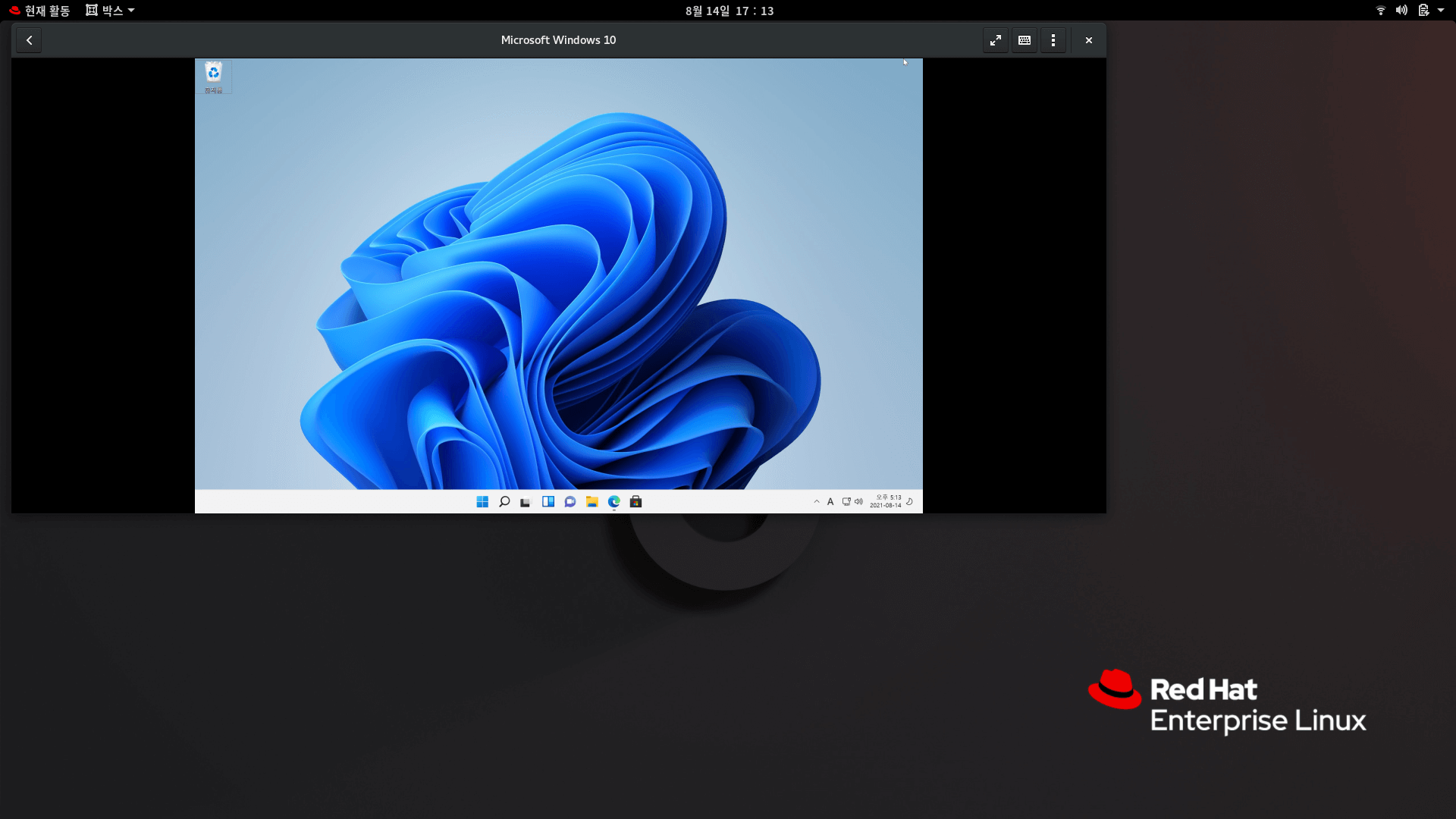Open the notification moon icon in the tray
The width and height of the screenshot is (1456, 819).
click(910, 501)
